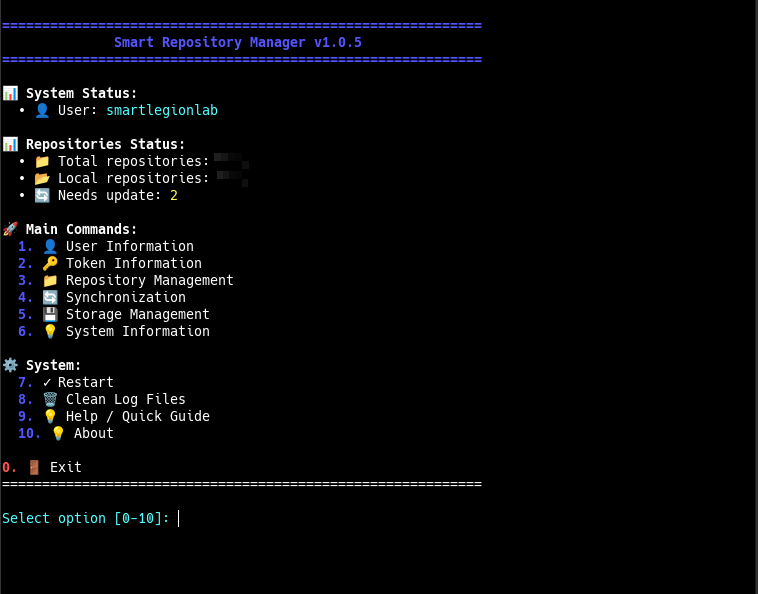Click the Select option [0-10] prompt text
758x594 pixels.
[86, 518]
